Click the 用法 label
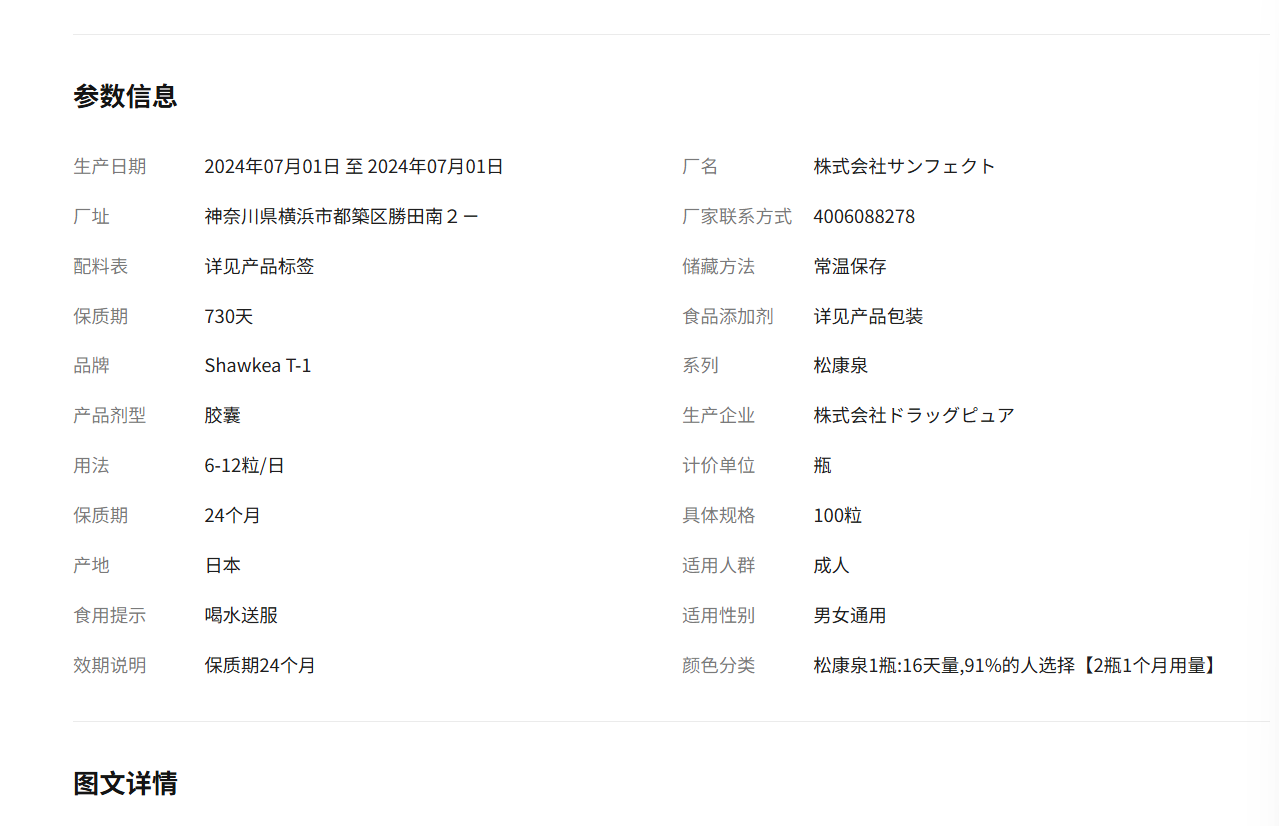This screenshot has height=826, width=1279. [x=91, y=466]
